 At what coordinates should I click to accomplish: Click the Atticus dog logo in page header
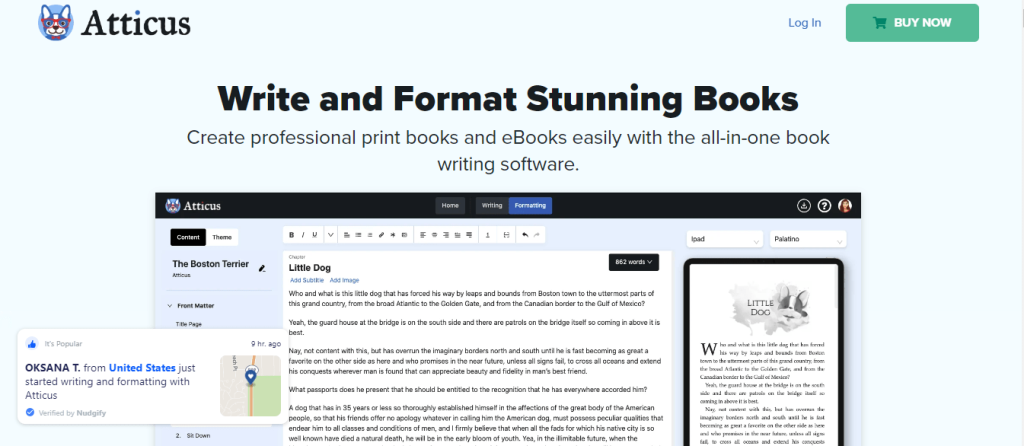56,23
